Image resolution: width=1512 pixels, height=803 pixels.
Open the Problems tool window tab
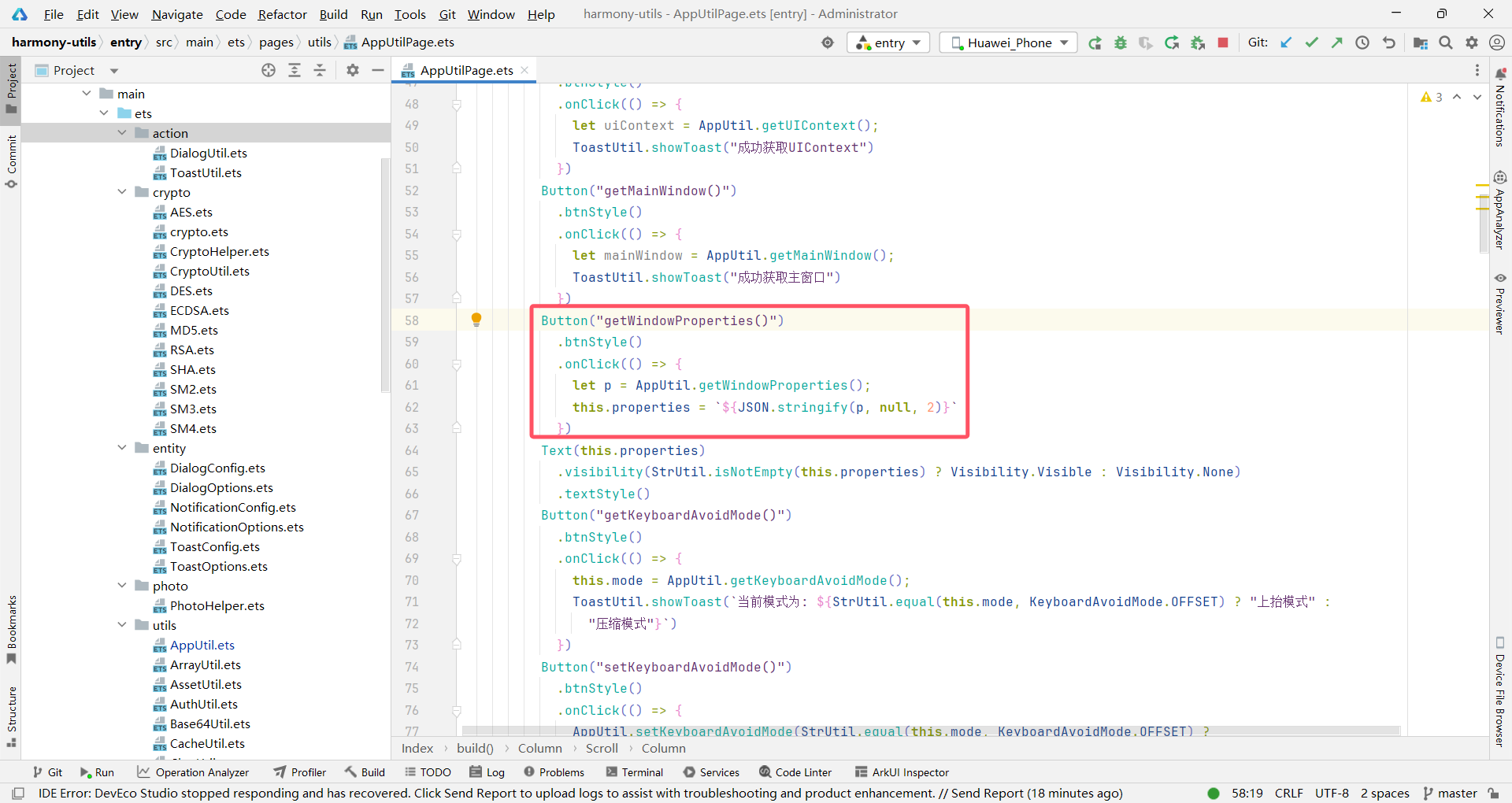pos(554,772)
